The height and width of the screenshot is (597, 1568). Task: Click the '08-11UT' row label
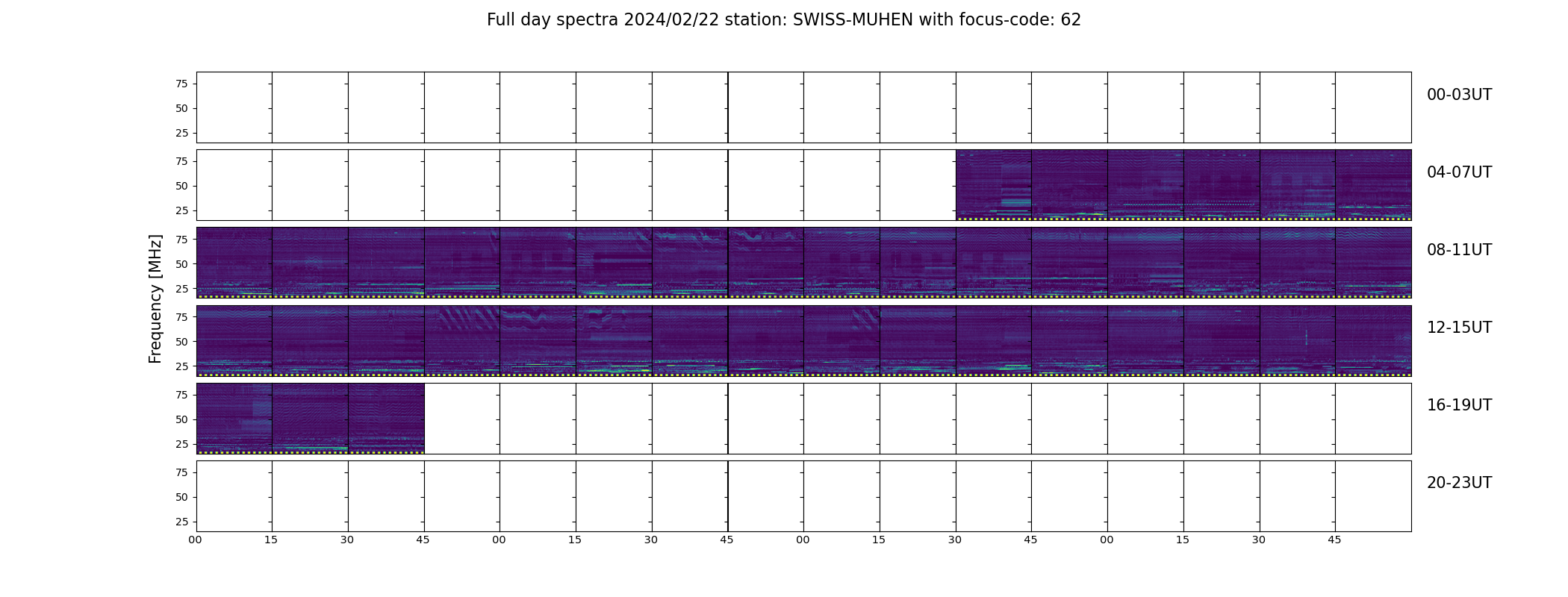click(x=1459, y=250)
